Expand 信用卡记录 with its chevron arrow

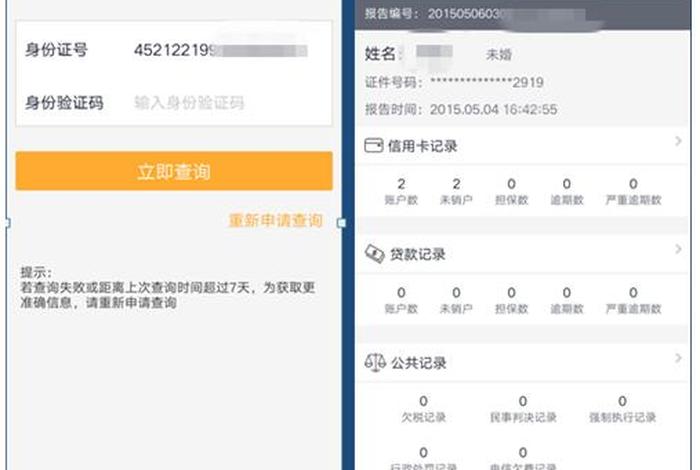(678, 141)
